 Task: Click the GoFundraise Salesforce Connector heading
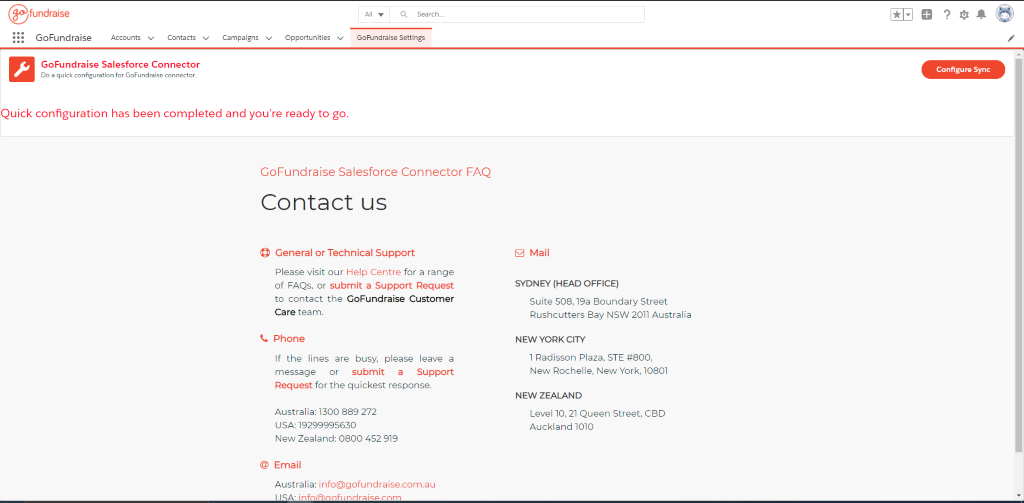pyautogui.click(x=120, y=65)
